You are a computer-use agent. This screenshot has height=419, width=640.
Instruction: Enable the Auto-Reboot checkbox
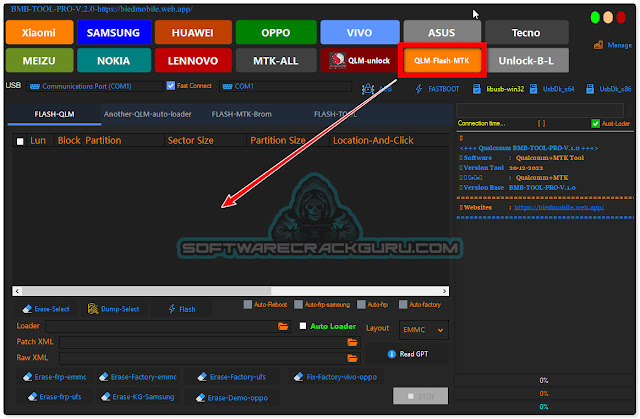click(247, 304)
